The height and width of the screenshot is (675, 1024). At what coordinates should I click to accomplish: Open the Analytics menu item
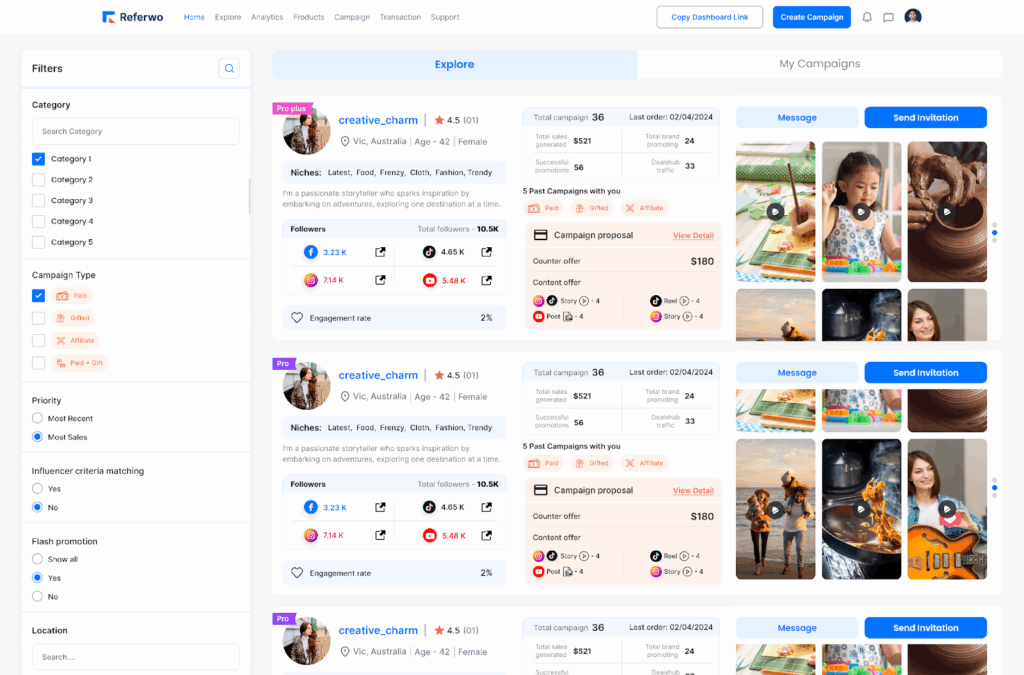point(267,17)
